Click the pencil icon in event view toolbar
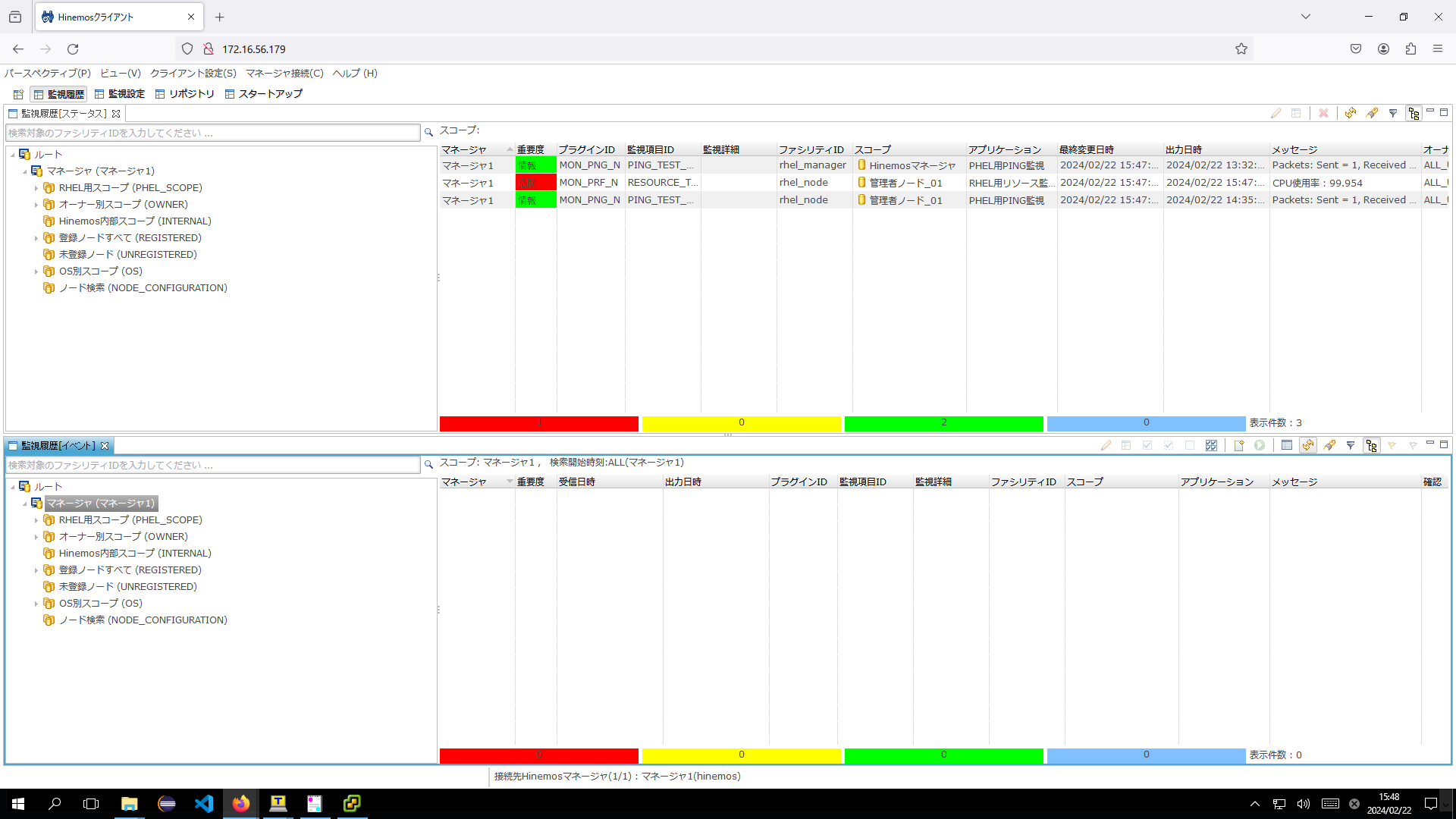1456x819 pixels. pos(1106,445)
